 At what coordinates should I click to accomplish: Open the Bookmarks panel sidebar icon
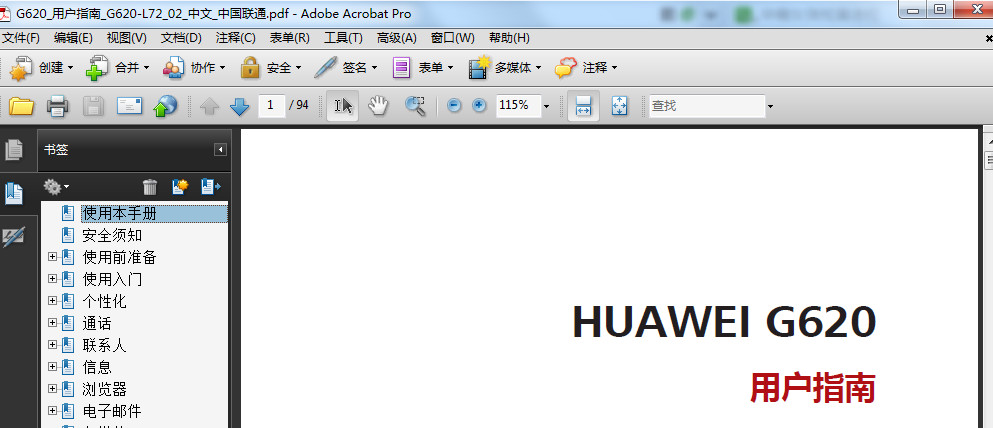click(x=13, y=193)
